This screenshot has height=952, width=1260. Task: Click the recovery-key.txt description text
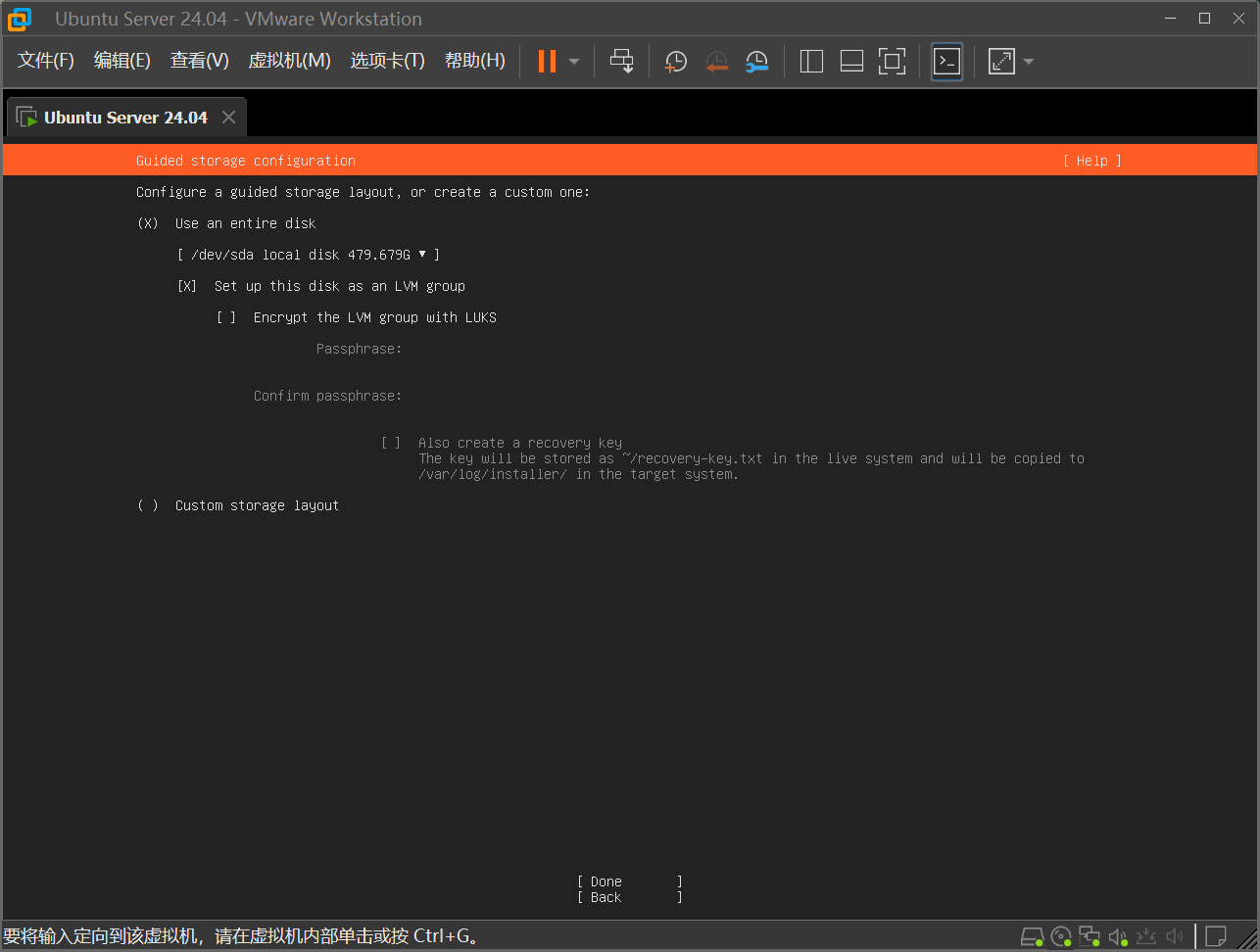click(x=751, y=466)
